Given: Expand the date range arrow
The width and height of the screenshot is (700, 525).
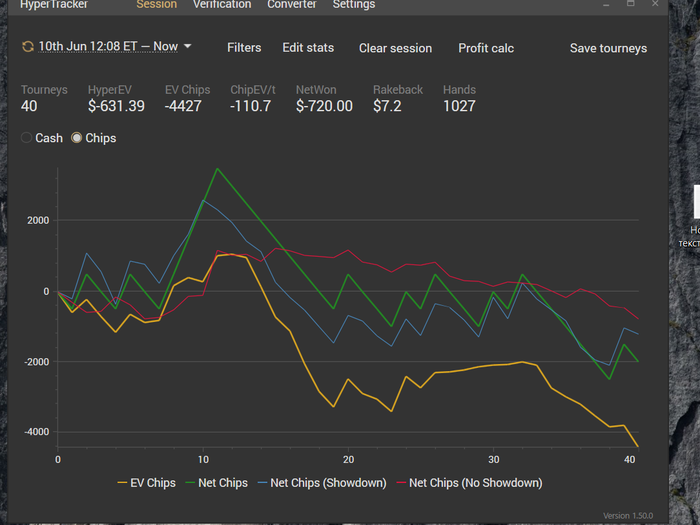Looking at the screenshot, I should 188,46.
